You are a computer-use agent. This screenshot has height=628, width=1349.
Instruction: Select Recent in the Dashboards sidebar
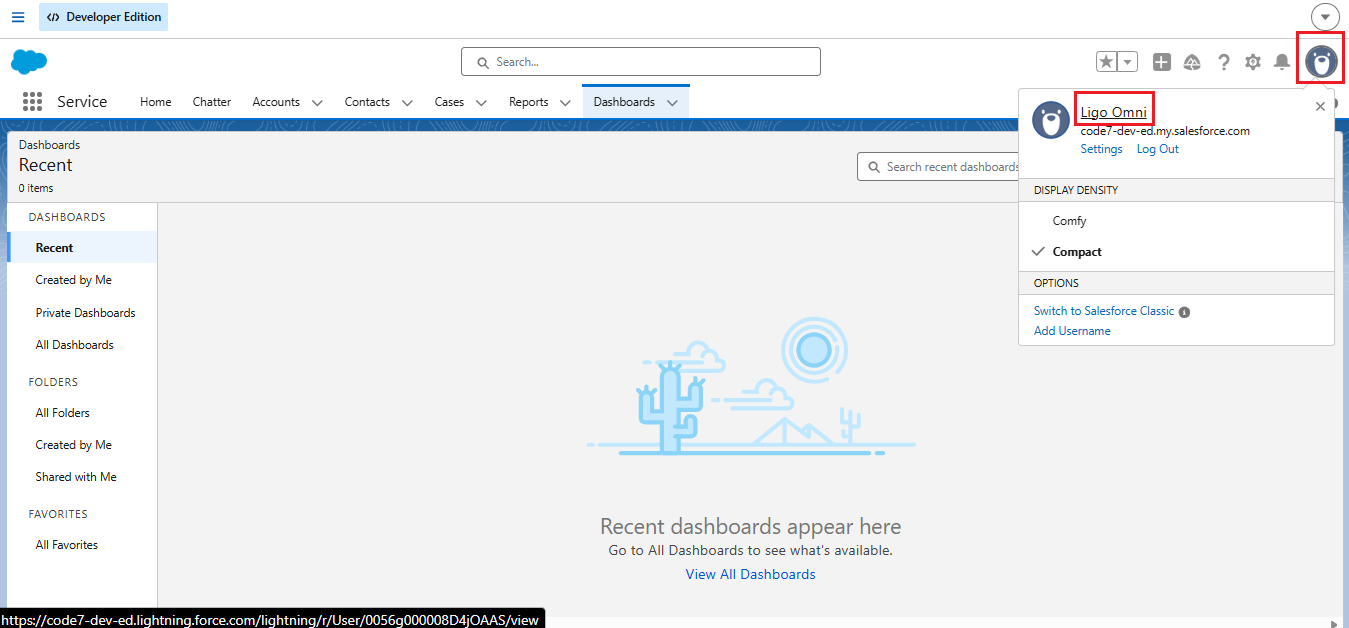click(x=82, y=248)
